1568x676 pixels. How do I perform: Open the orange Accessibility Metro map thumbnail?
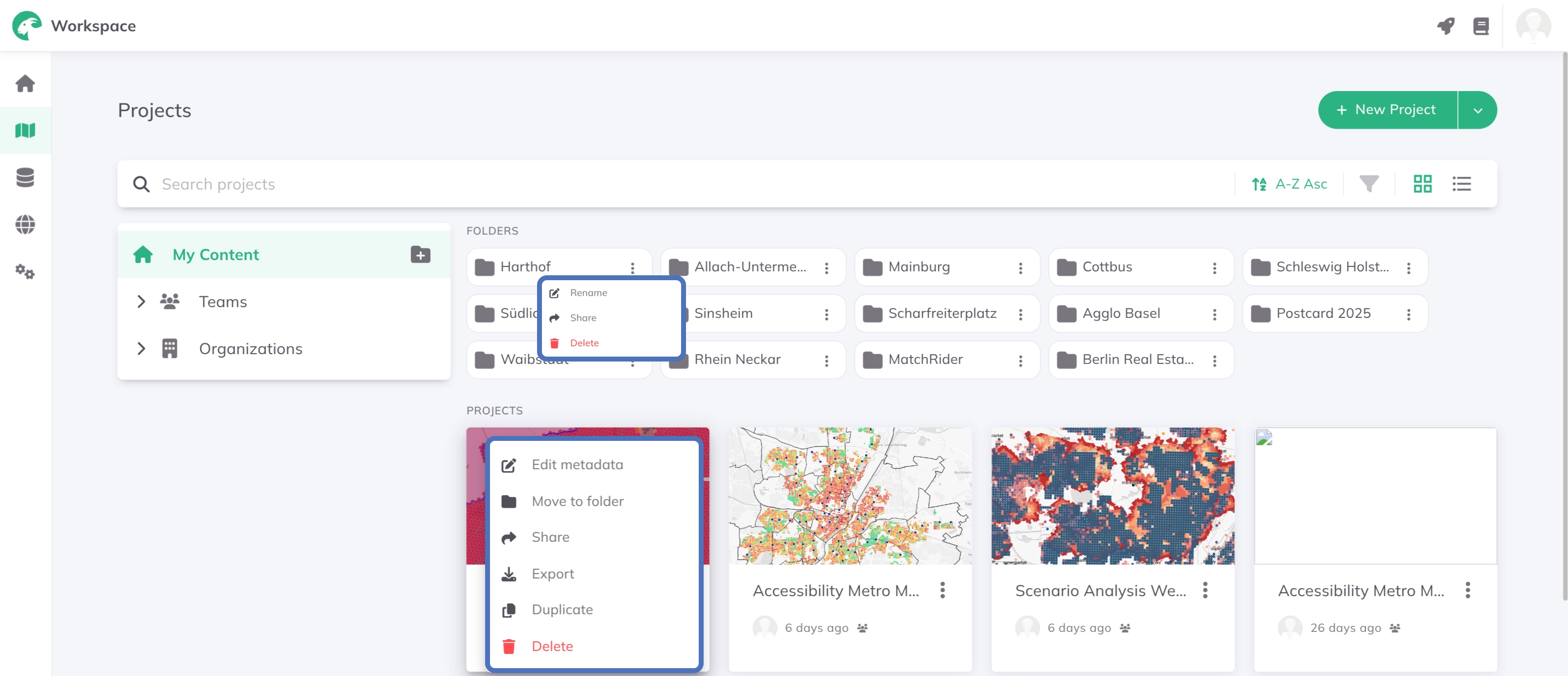coord(850,496)
